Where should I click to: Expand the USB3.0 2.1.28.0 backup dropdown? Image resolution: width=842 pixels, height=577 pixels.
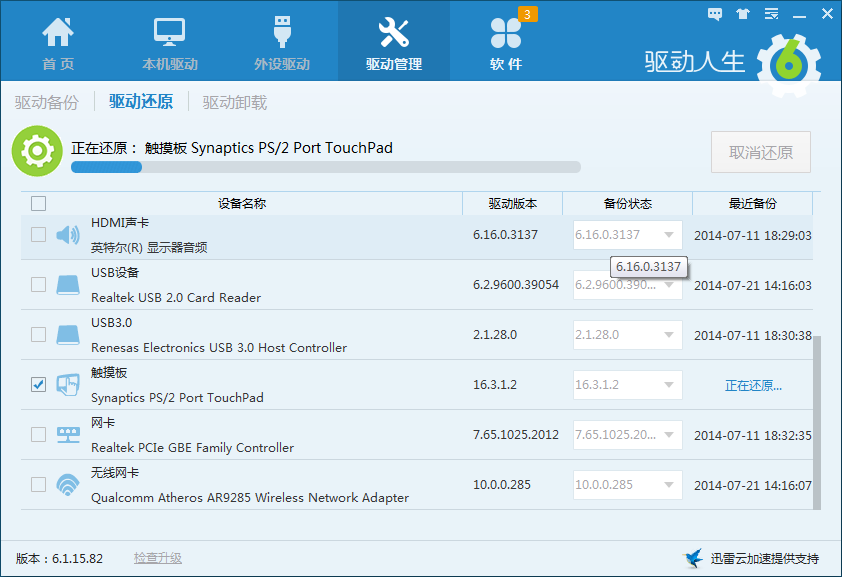(668, 335)
